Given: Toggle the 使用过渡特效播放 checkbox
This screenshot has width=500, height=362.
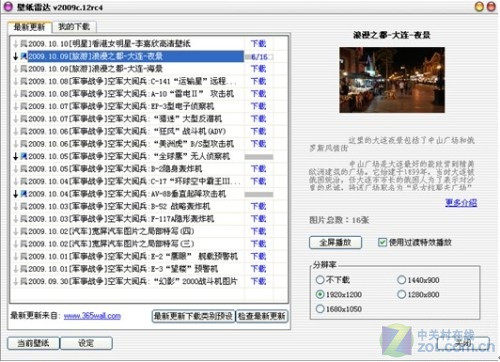Looking at the screenshot, I should pos(382,242).
